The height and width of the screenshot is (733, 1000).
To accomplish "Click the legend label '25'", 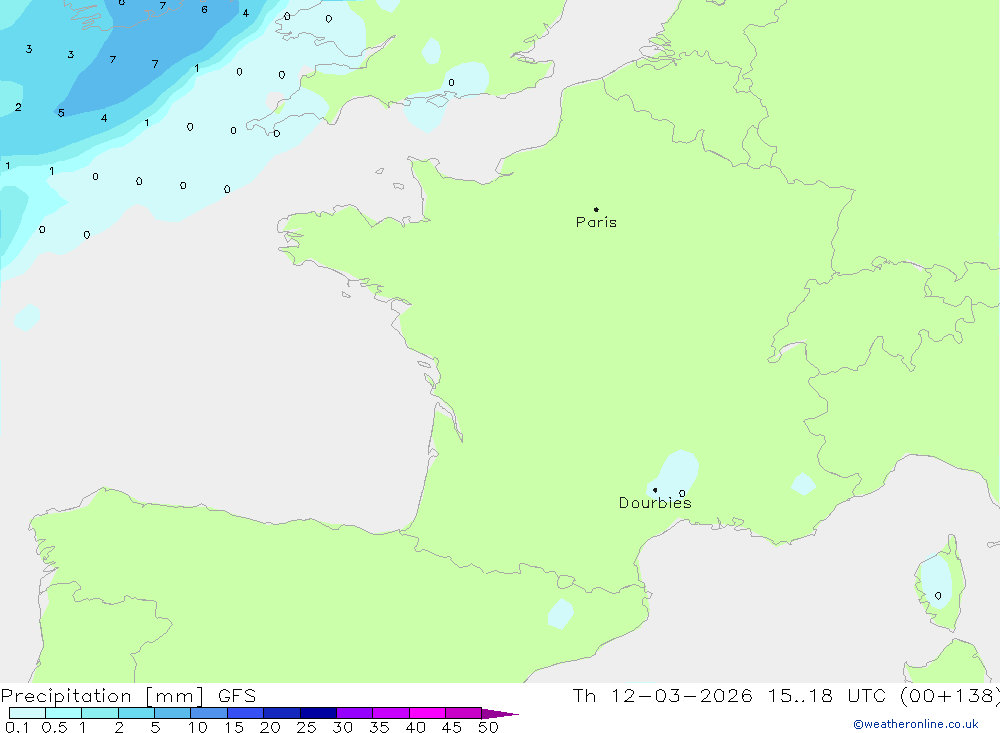I will [306, 727].
